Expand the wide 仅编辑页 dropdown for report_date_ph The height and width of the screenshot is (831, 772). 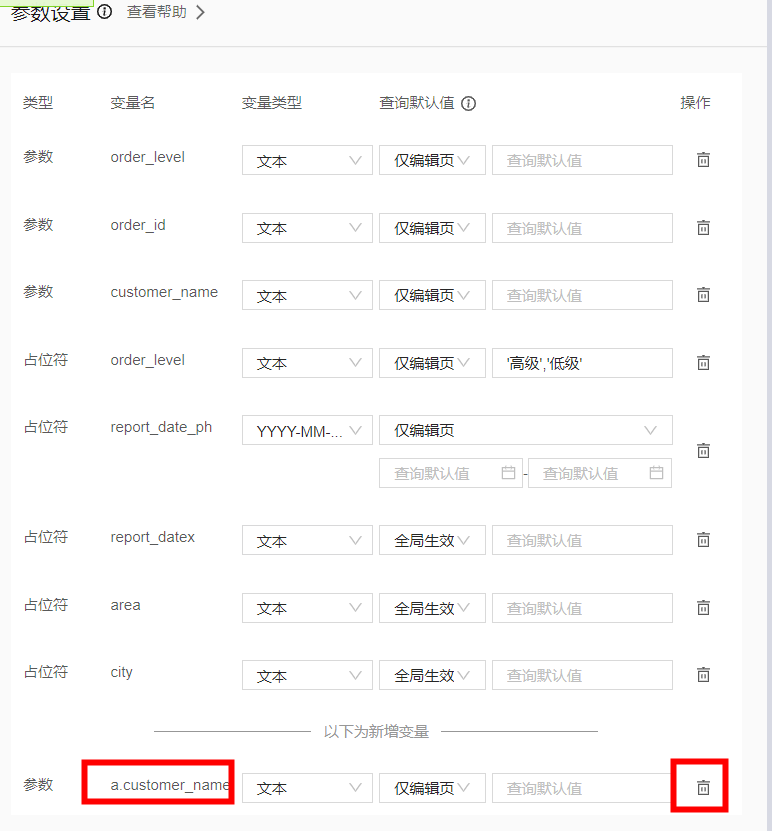point(525,431)
